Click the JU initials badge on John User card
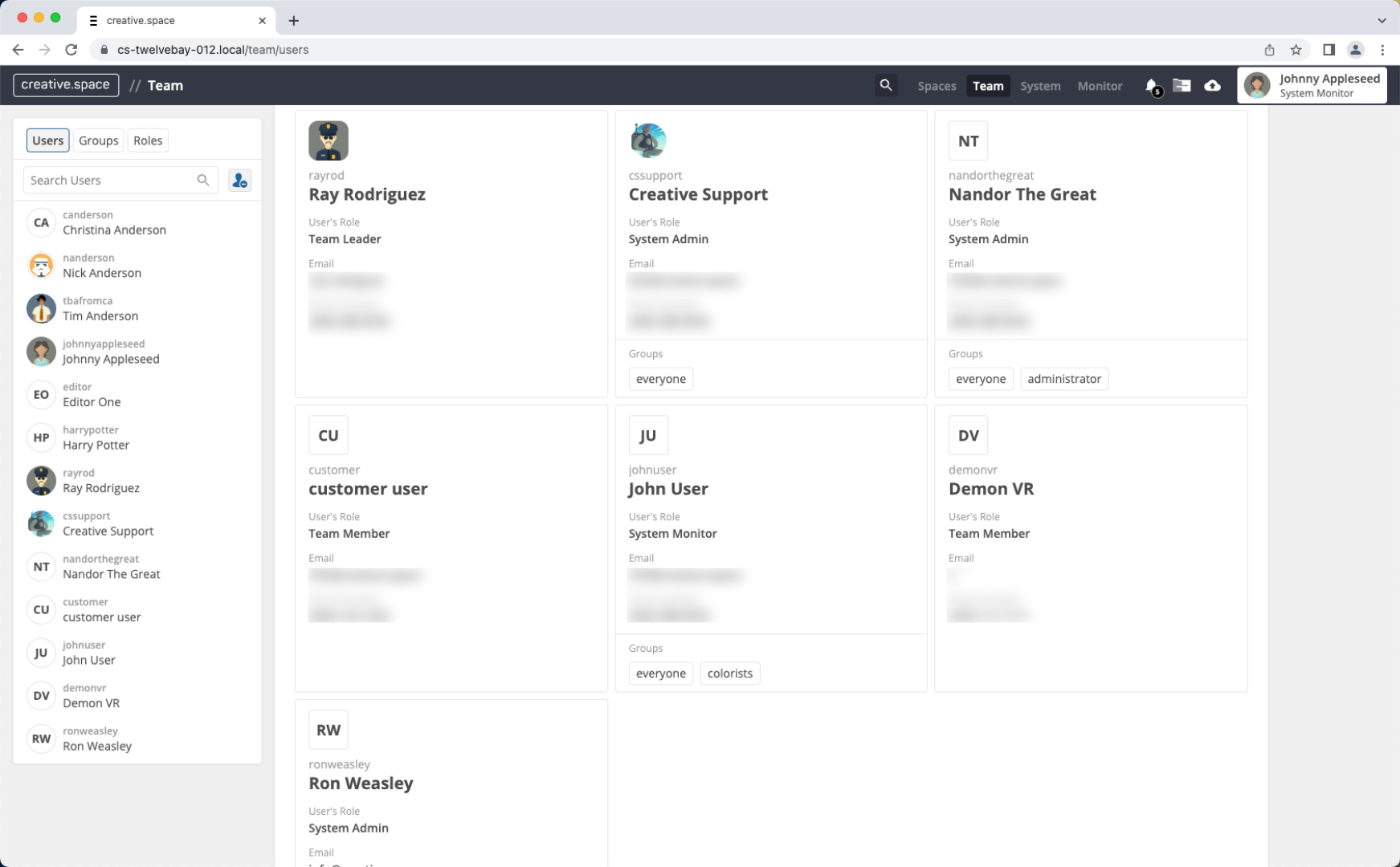This screenshot has width=1400, height=867. point(648,435)
